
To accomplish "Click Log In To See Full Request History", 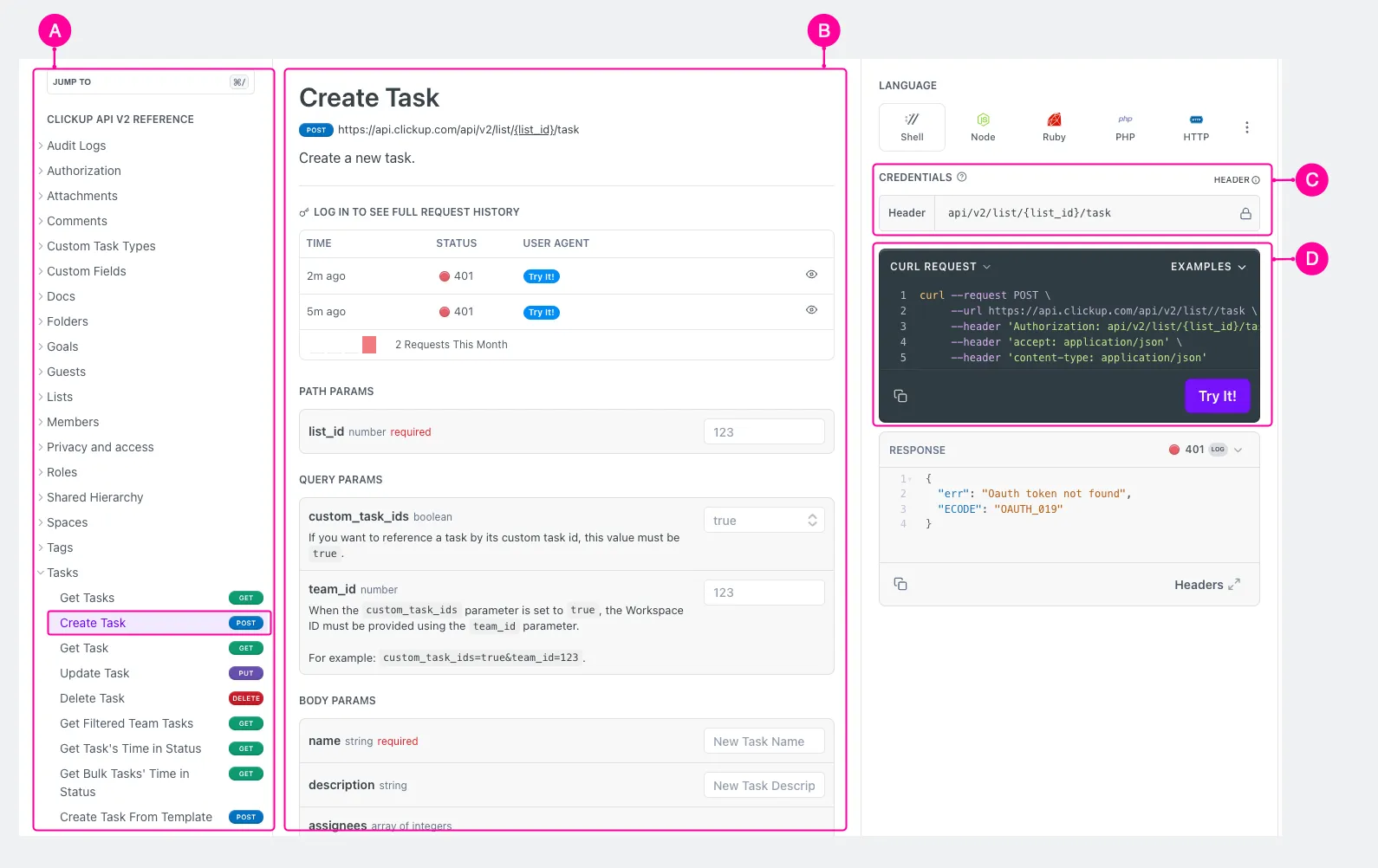I will point(417,212).
